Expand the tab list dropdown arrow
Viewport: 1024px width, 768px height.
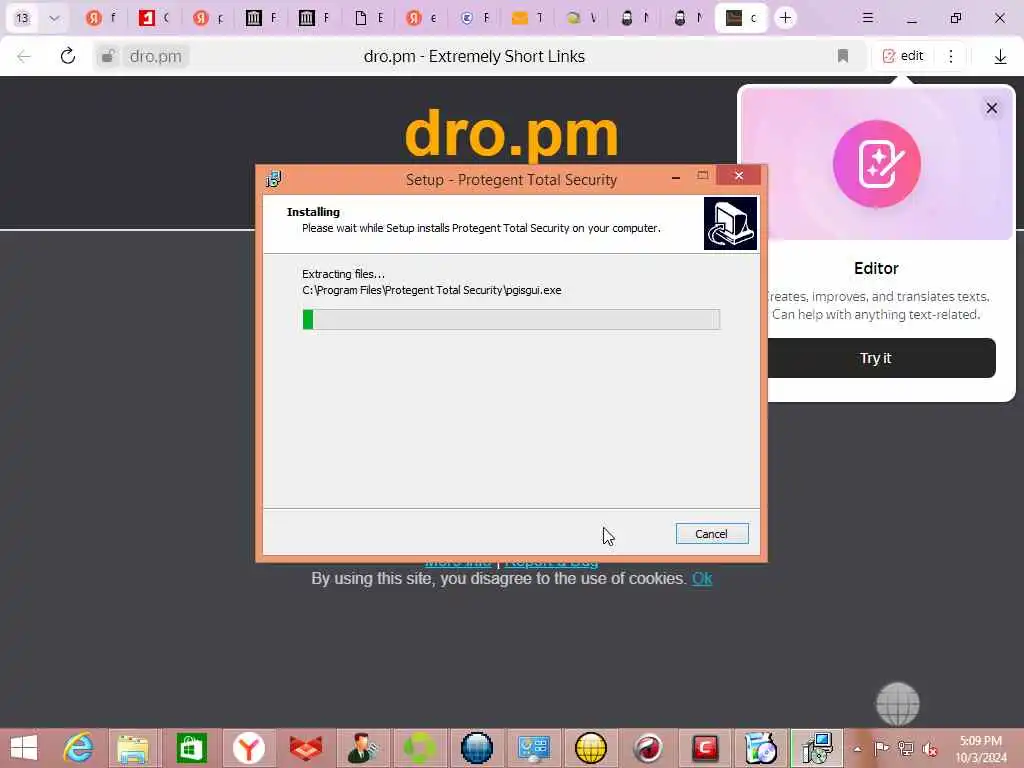pos(54,18)
